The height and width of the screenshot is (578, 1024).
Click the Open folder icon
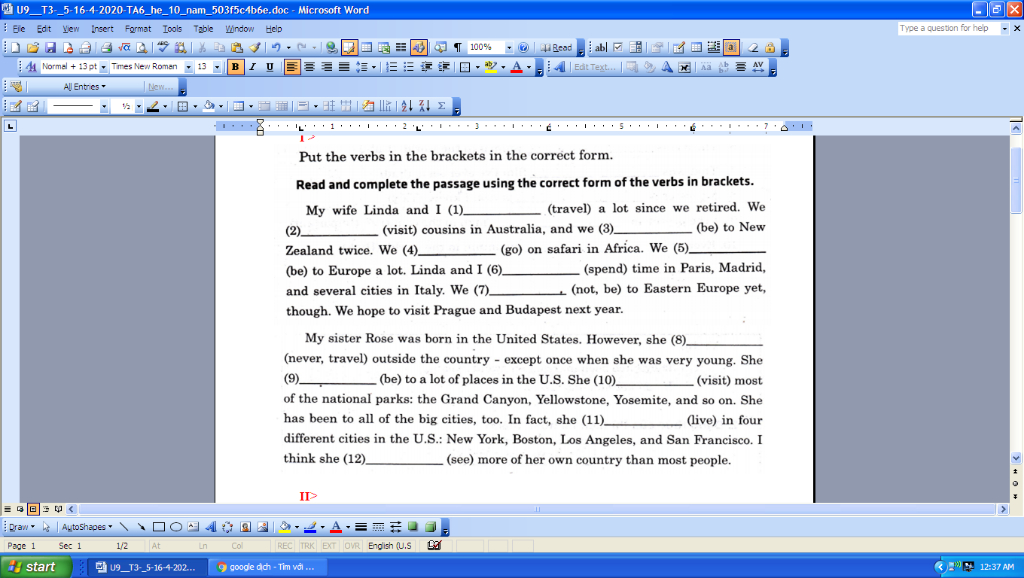point(32,48)
